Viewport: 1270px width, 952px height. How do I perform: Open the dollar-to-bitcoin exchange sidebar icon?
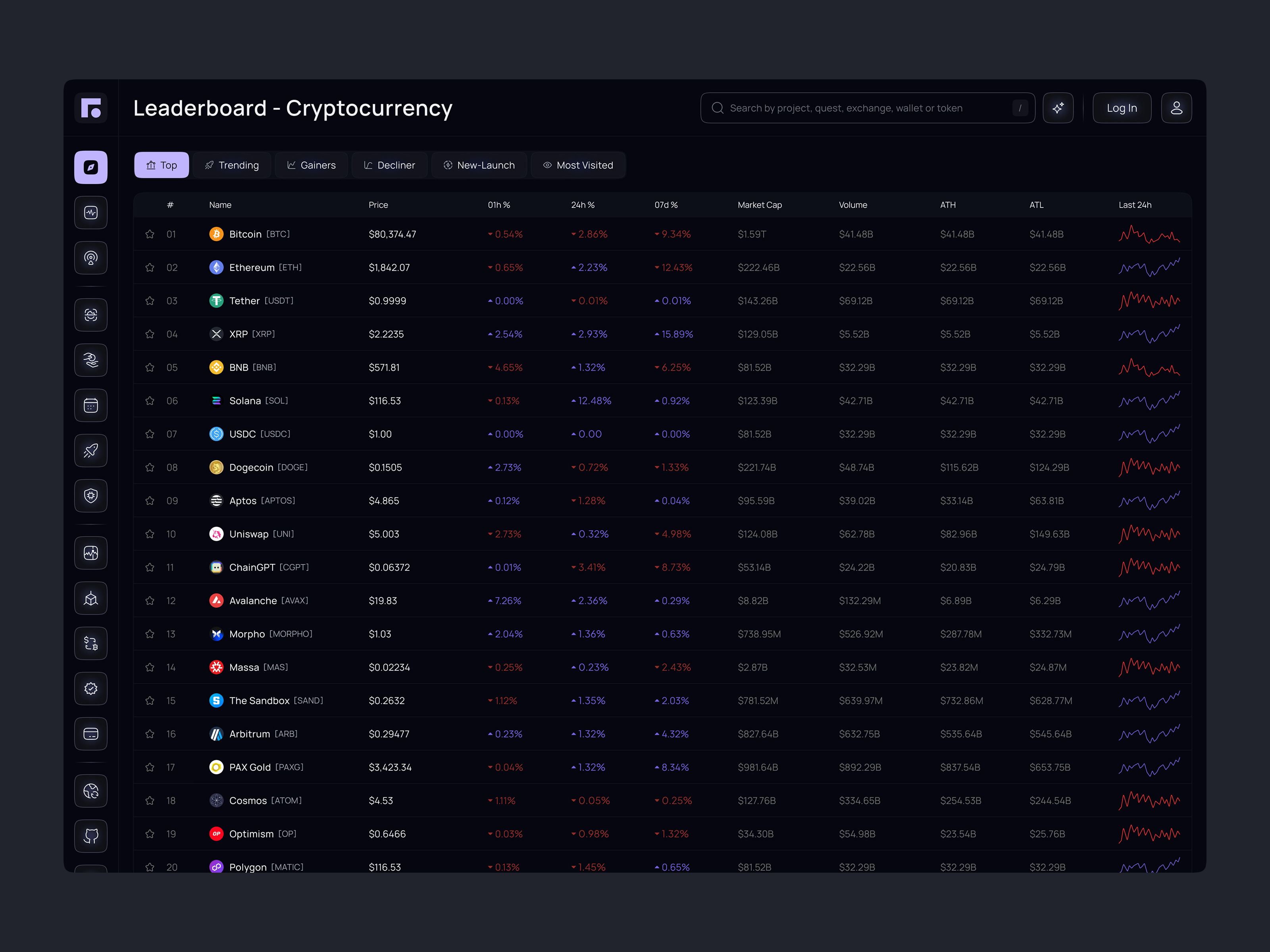[91, 643]
